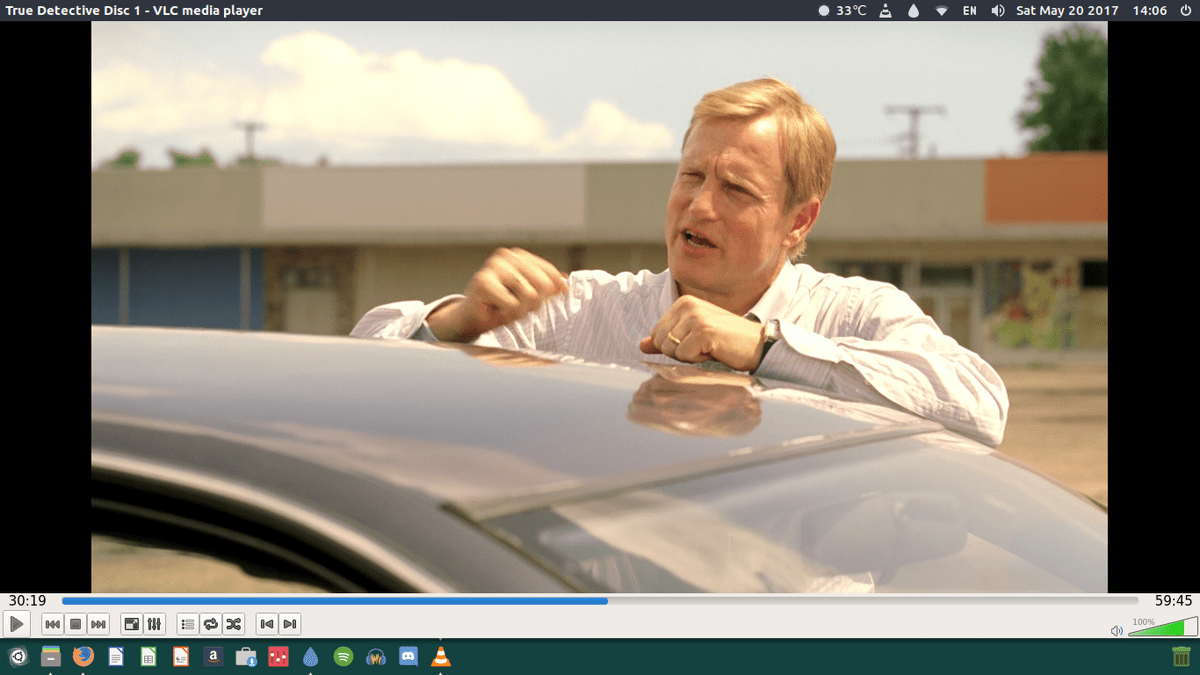Stop playback with the stop button
Viewport: 1200px width, 675px height.
[75, 624]
